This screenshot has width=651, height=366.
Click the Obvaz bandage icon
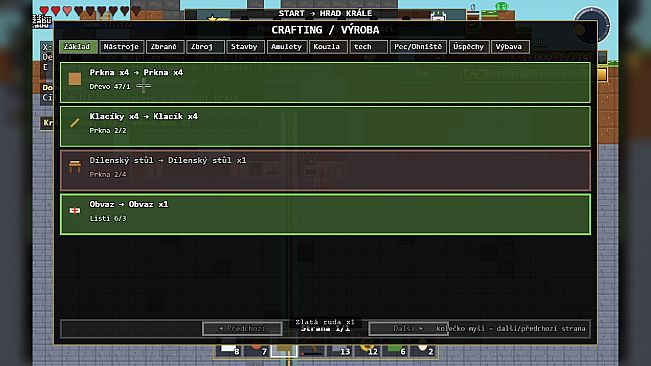coord(75,211)
